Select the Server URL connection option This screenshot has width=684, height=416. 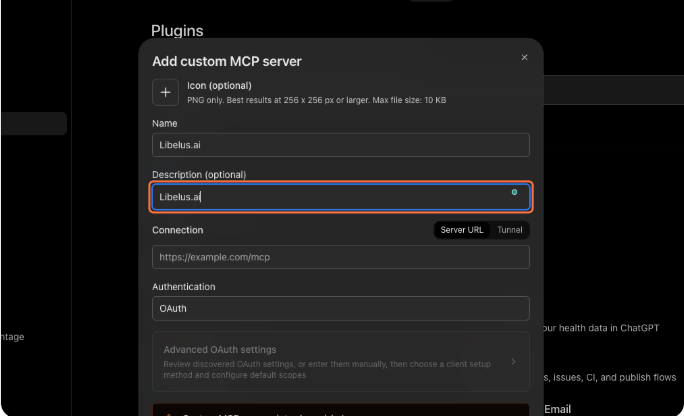(x=462, y=230)
